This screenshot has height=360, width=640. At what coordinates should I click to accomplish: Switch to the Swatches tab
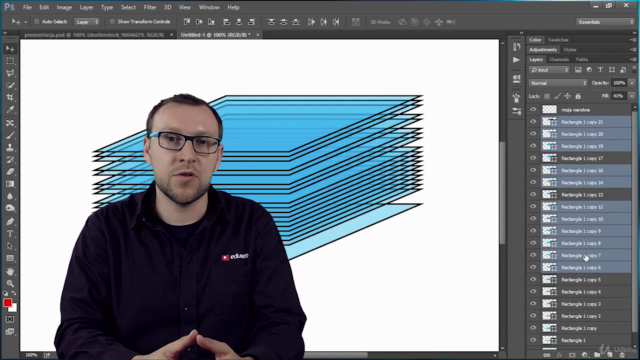point(558,40)
